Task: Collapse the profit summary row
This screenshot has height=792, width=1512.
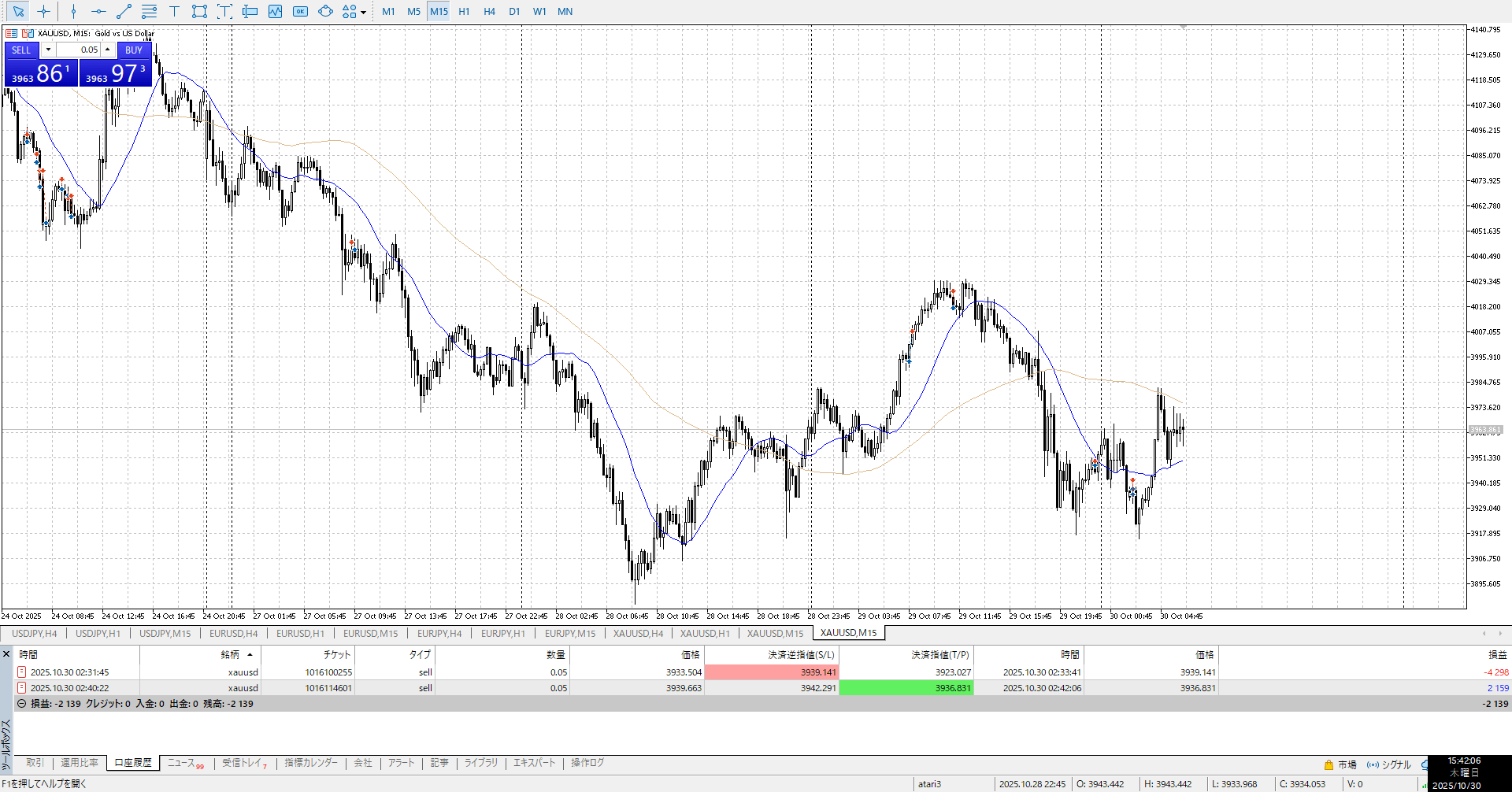Action: pyautogui.click(x=22, y=704)
